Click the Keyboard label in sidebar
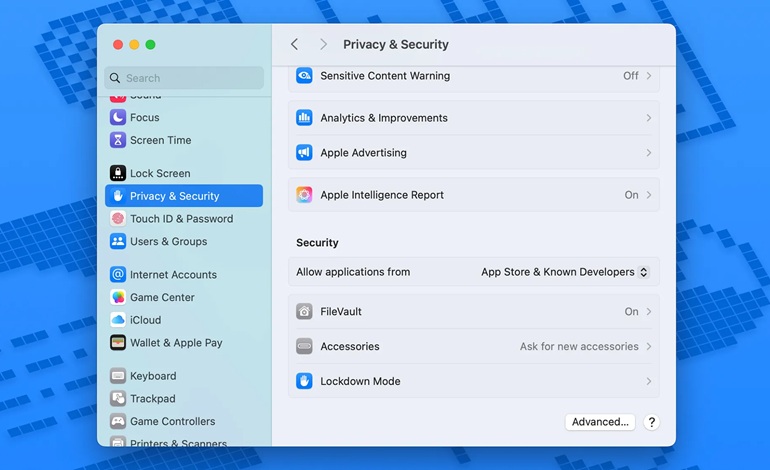The height and width of the screenshot is (470, 770). tap(153, 376)
